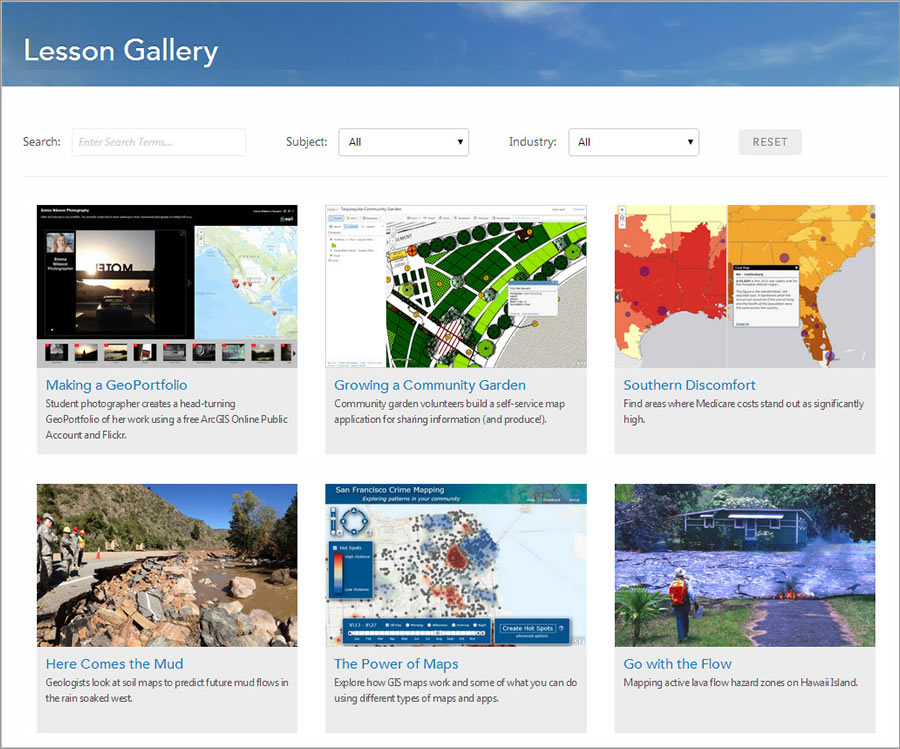Select the Measure tool in the garden map toolbar
This screenshot has width=900, height=749.
[x=482, y=216]
